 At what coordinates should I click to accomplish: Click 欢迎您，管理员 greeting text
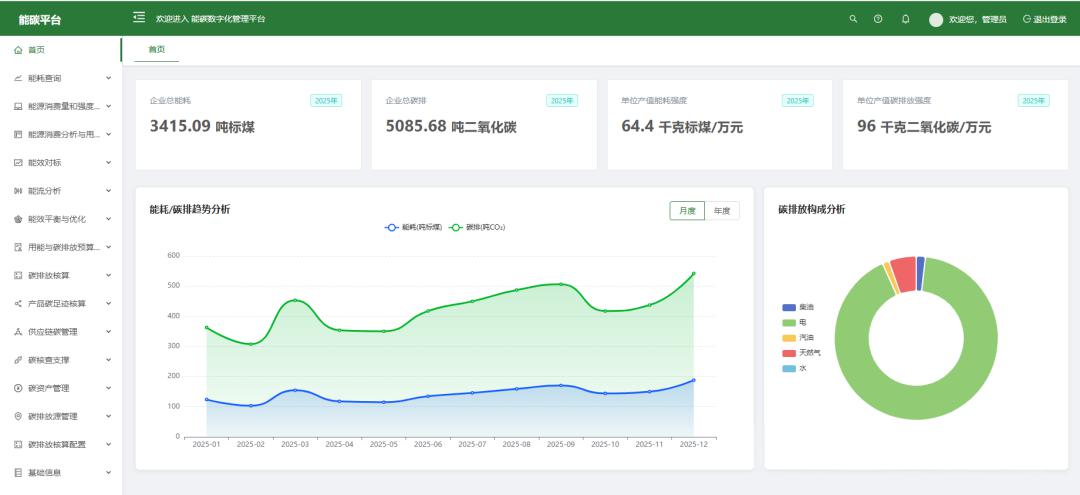point(977,20)
